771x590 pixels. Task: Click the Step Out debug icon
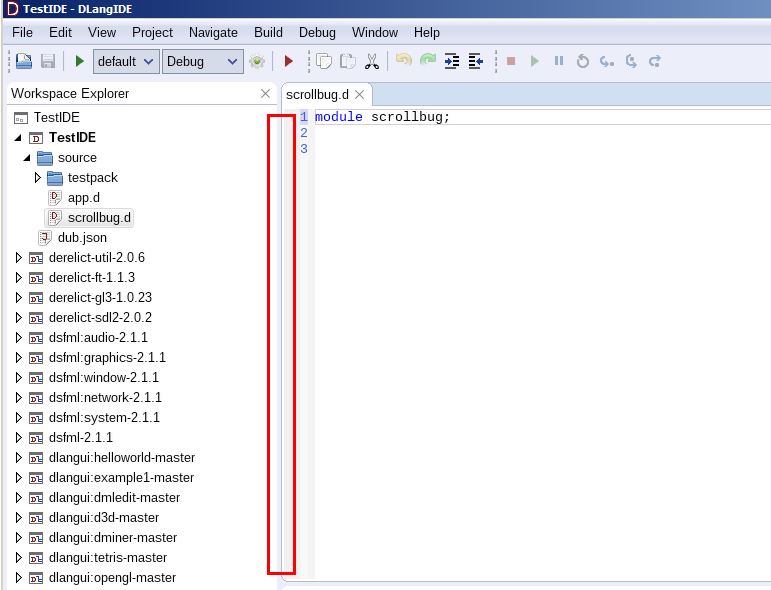654,61
